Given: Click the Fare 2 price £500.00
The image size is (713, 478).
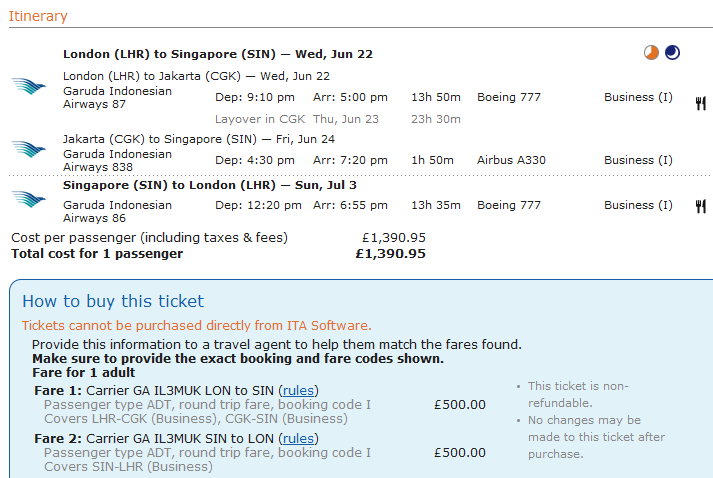Looking at the screenshot, I should 460,453.
